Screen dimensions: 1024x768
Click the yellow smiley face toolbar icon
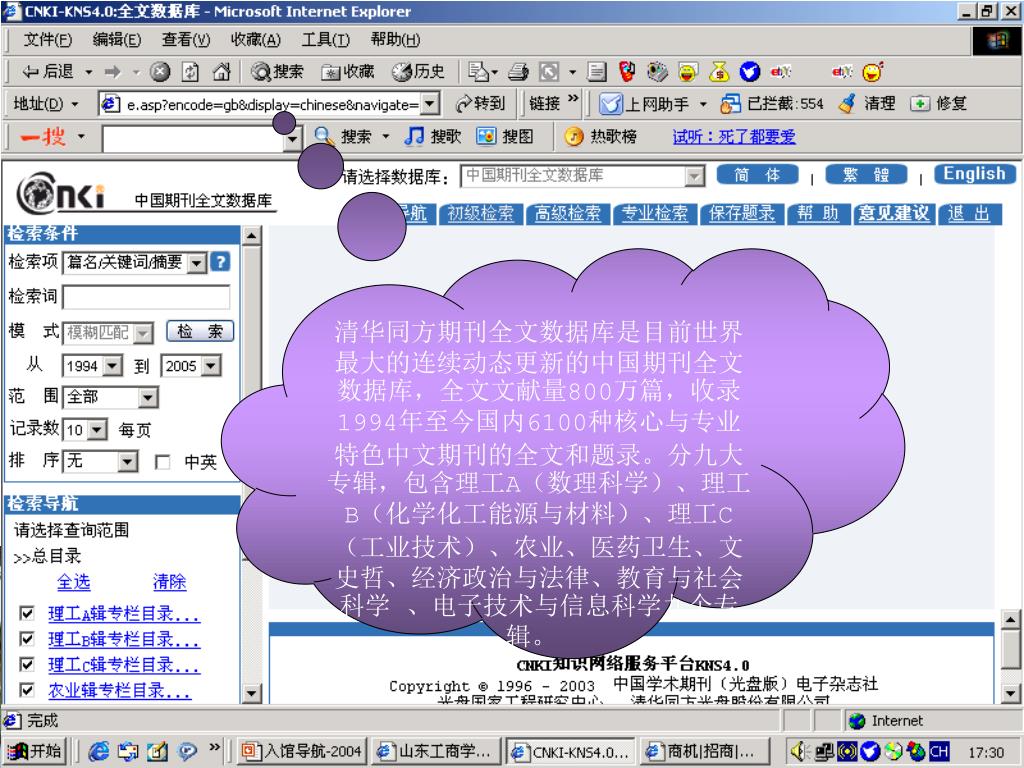click(x=872, y=71)
